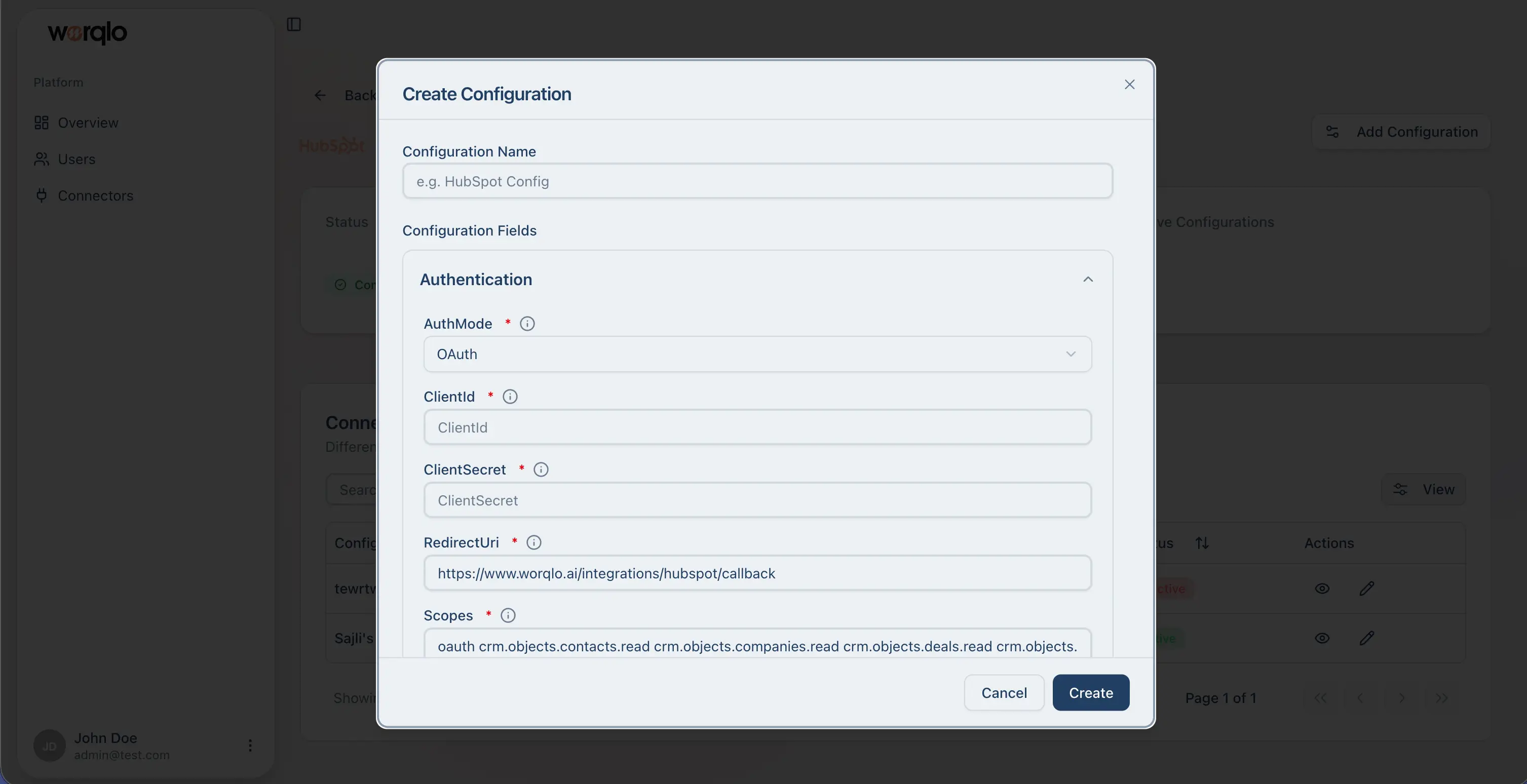Toggle the eye icon on Sajli's row
The image size is (1527, 784).
(x=1322, y=638)
